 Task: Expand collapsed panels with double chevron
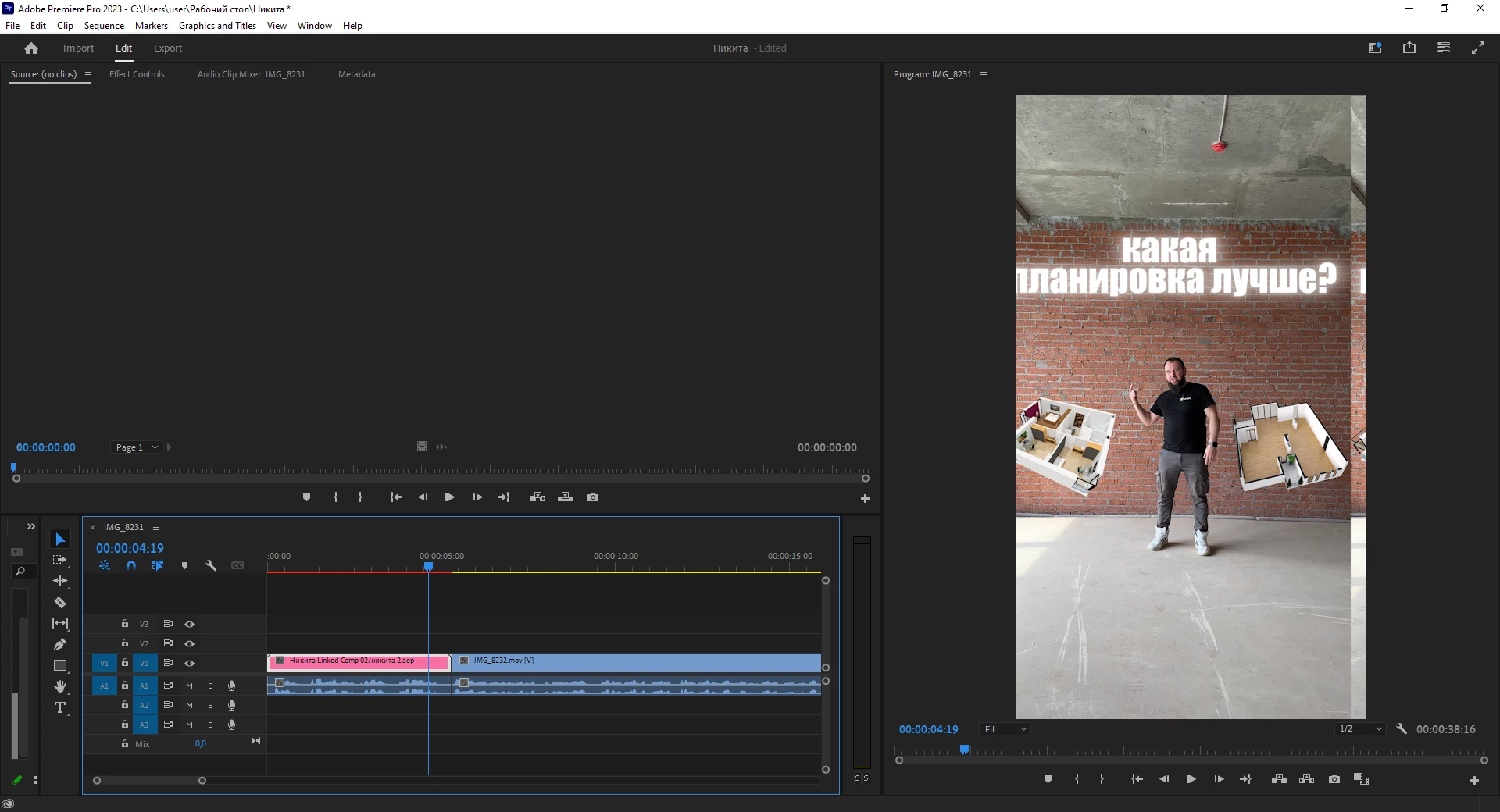coord(31,526)
